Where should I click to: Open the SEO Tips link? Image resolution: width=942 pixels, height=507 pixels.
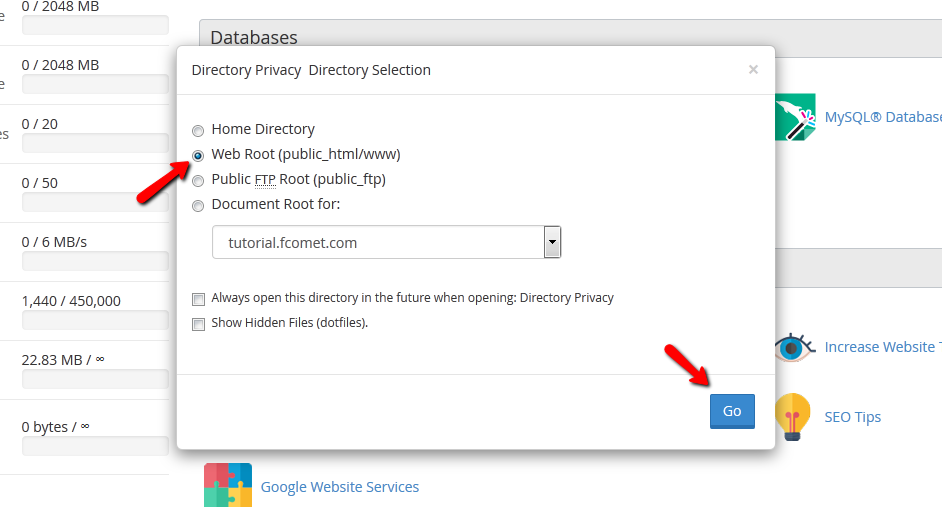coord(852,417)
